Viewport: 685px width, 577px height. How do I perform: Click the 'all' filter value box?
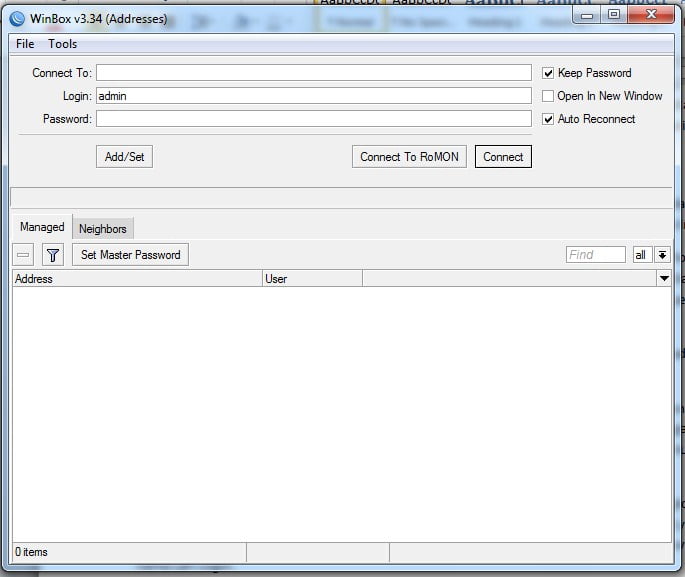(642, 255)
